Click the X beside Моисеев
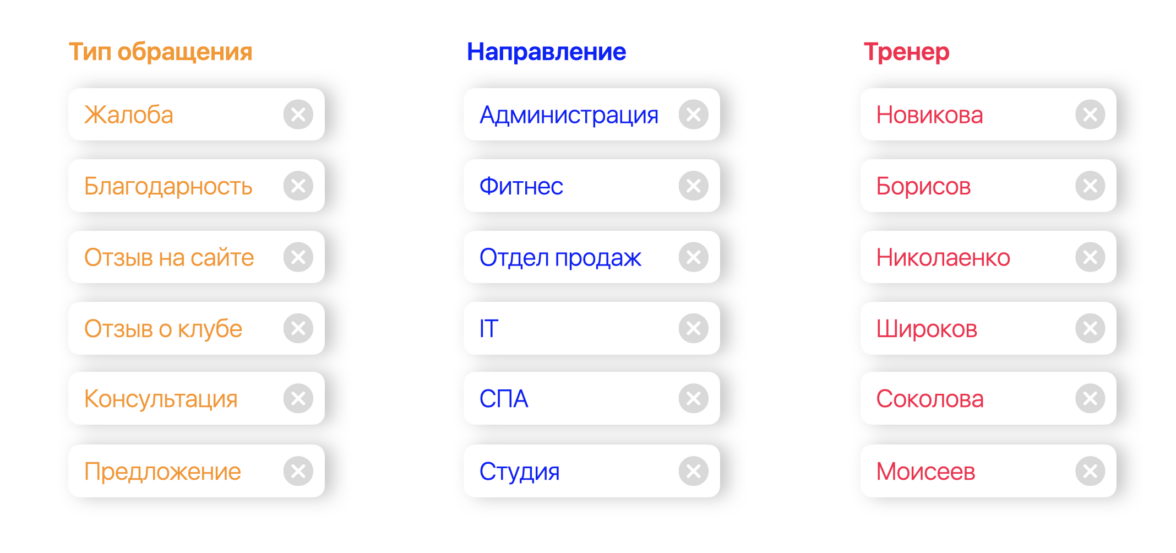Screen dimensions: 1176x553 tap(1090, 471)
